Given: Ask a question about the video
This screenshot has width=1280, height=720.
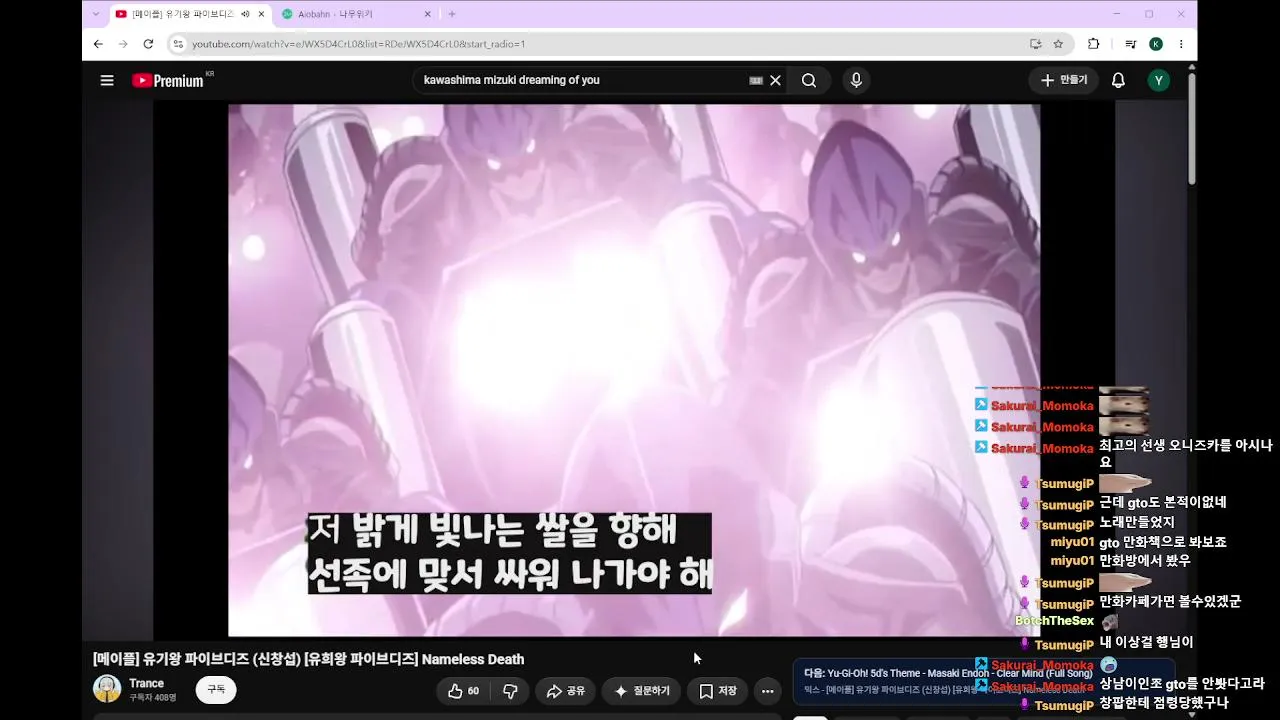Looking at the screenshot, I should tap(641, 691).
